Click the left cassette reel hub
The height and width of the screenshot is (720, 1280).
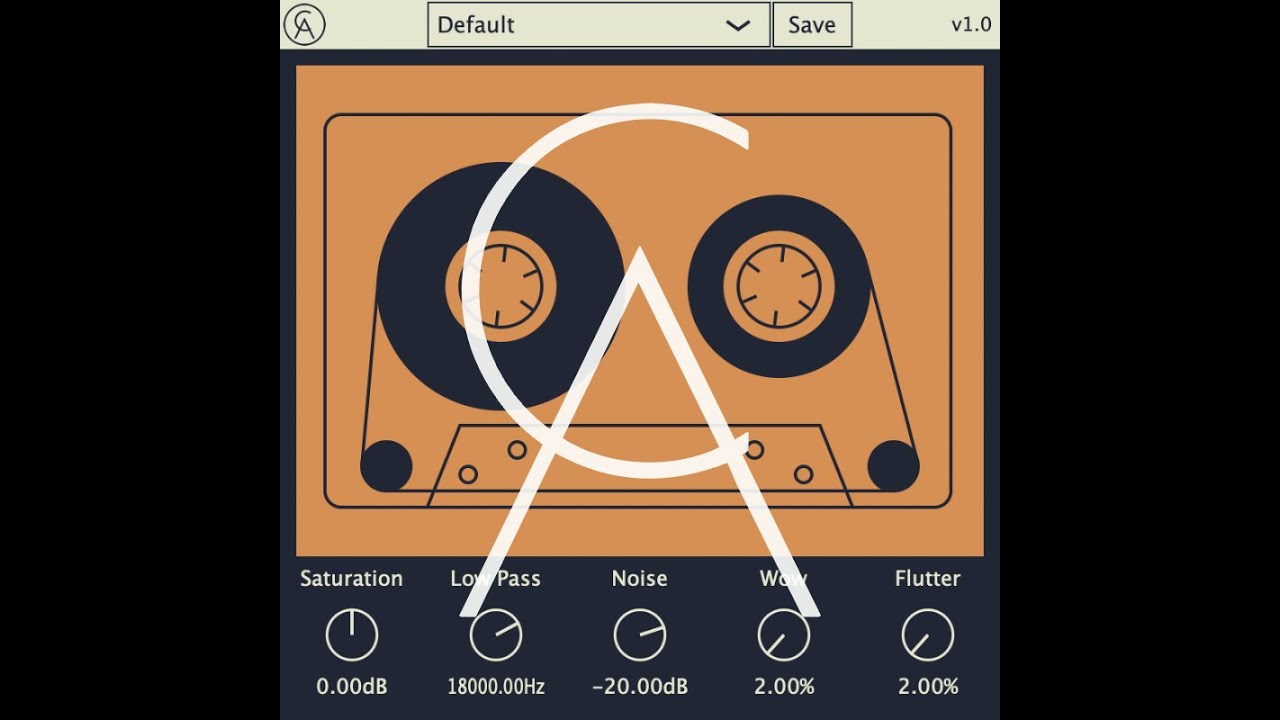click(x=500, y=286)
